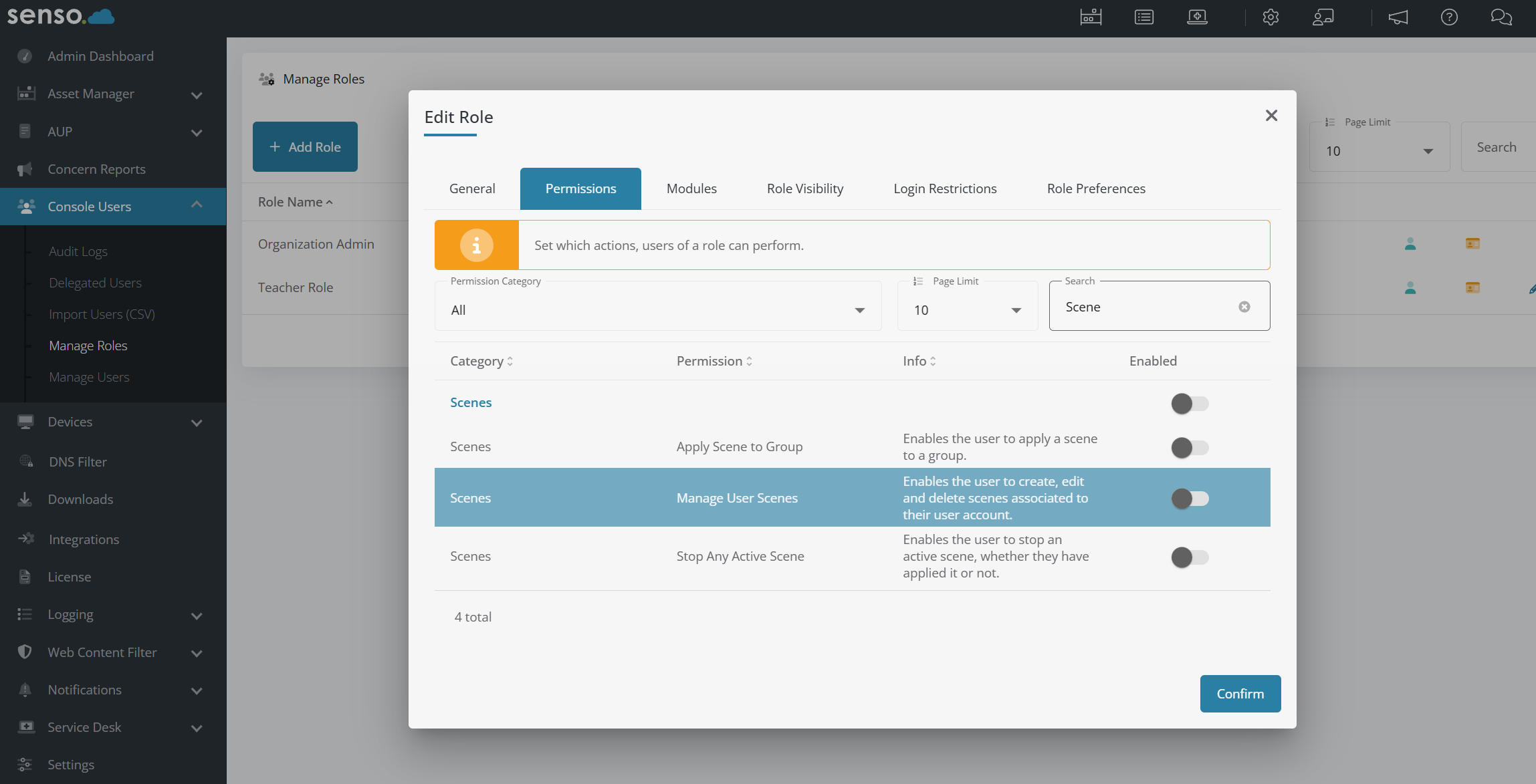Viewport: 1536px width, 784px height.
Task: Open the dialog's Page Limit dropdown
Action: [x=967, y=309]
